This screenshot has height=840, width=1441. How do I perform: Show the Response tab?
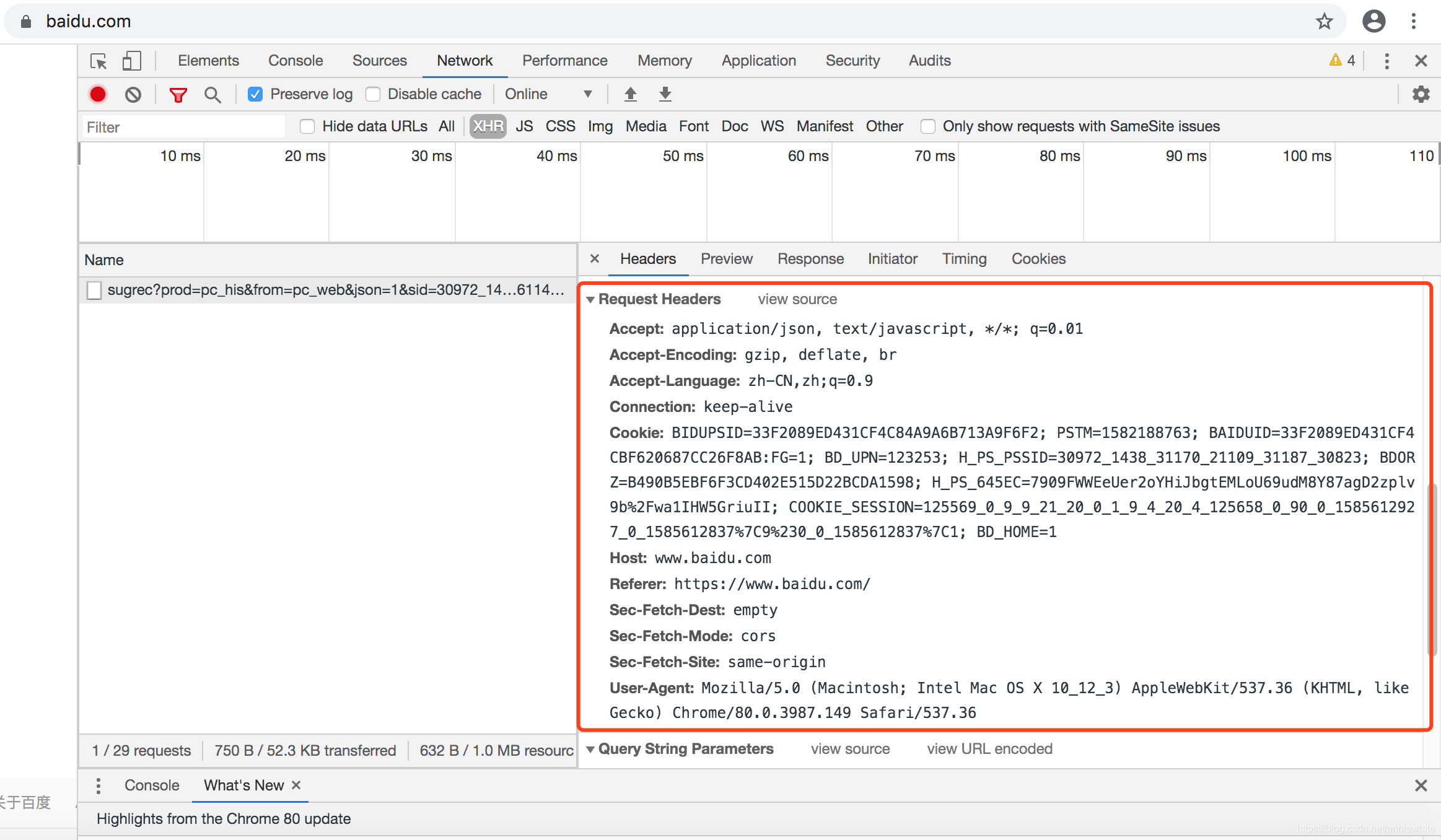coord(810,259)
